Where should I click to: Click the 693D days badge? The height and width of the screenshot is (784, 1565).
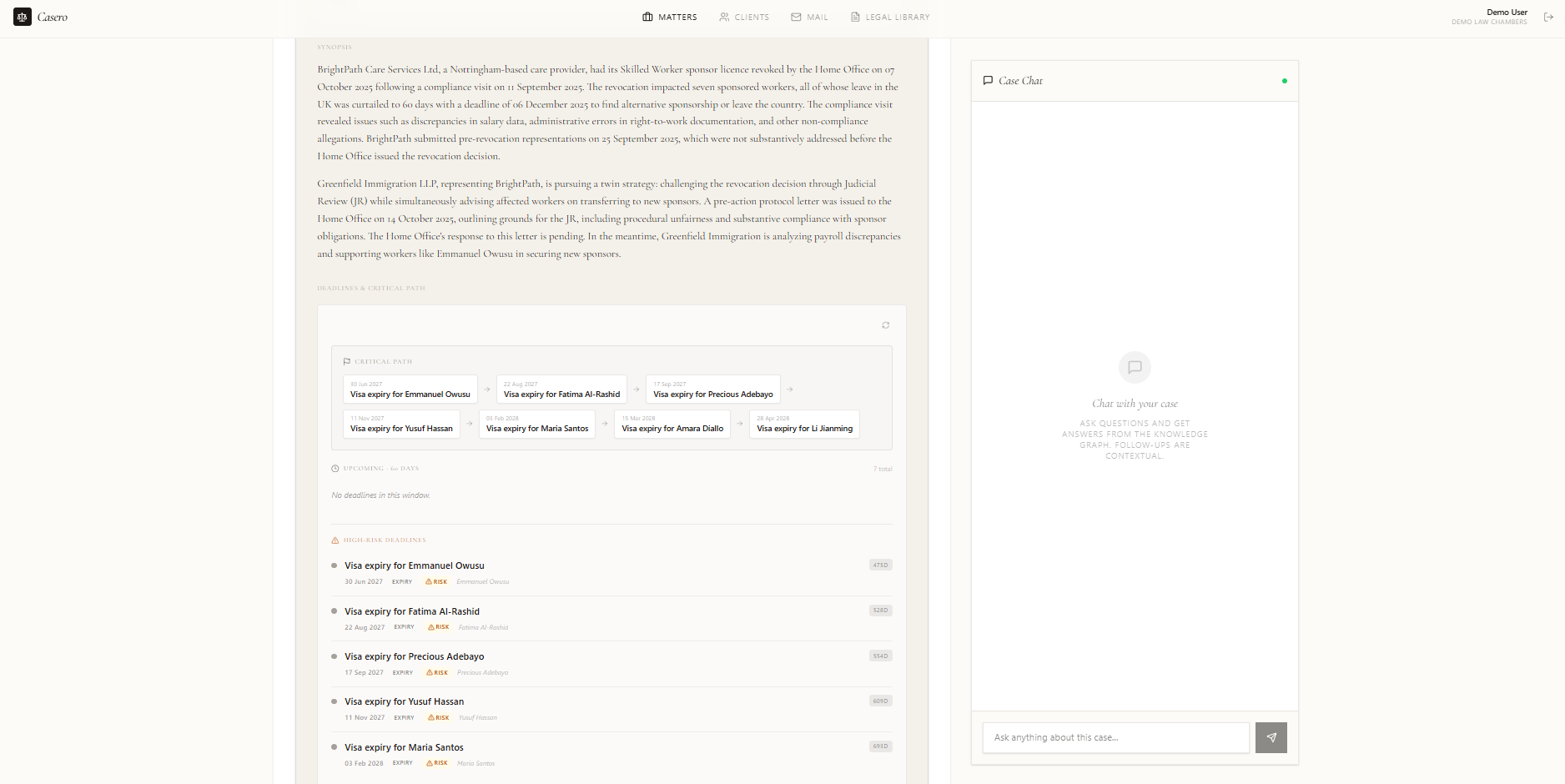(x=880, y=746)
